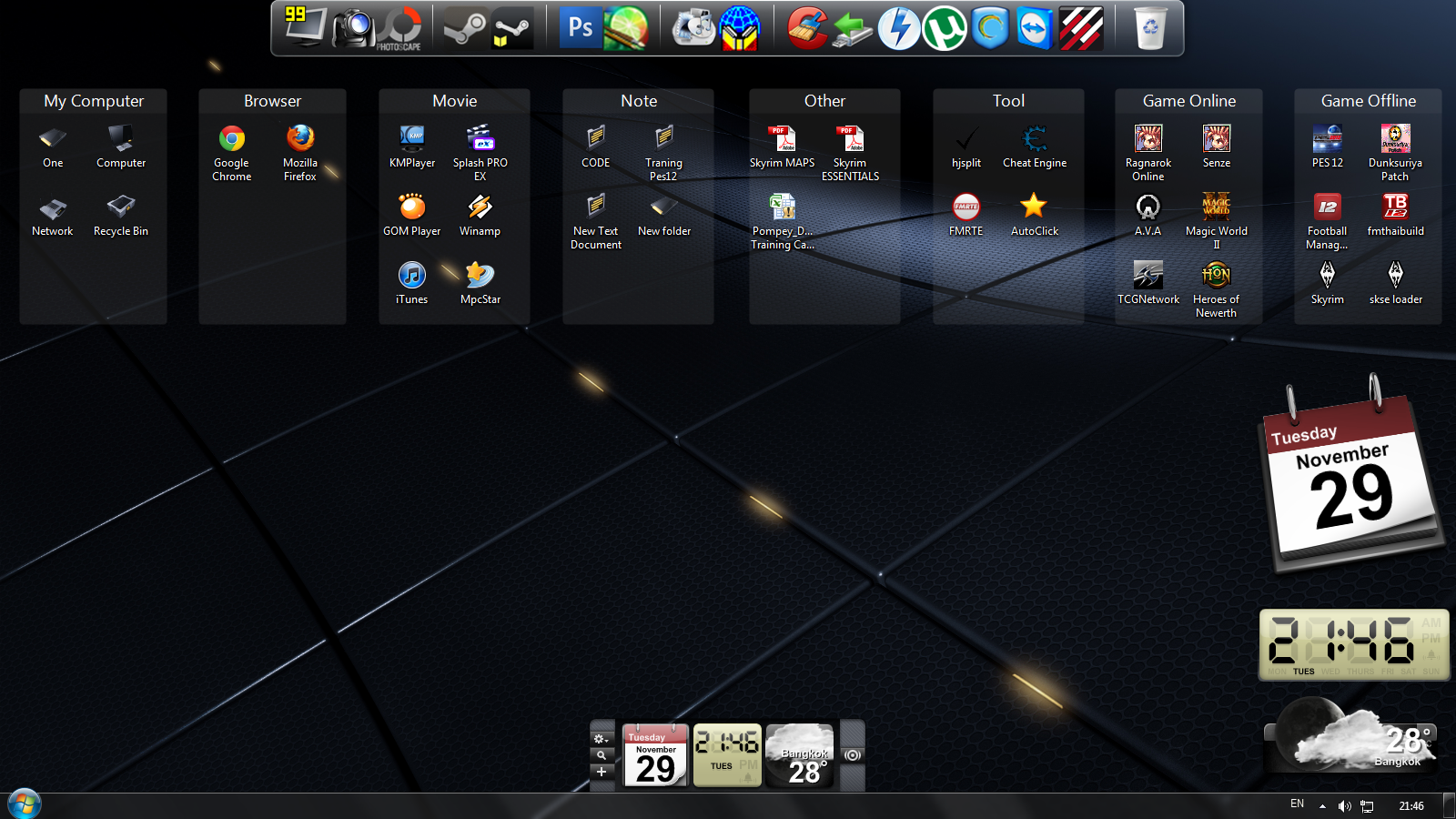Viewport: 1456px width, 819px height.
Task: Launch Photoshop from the top dock
Action: 581,28
